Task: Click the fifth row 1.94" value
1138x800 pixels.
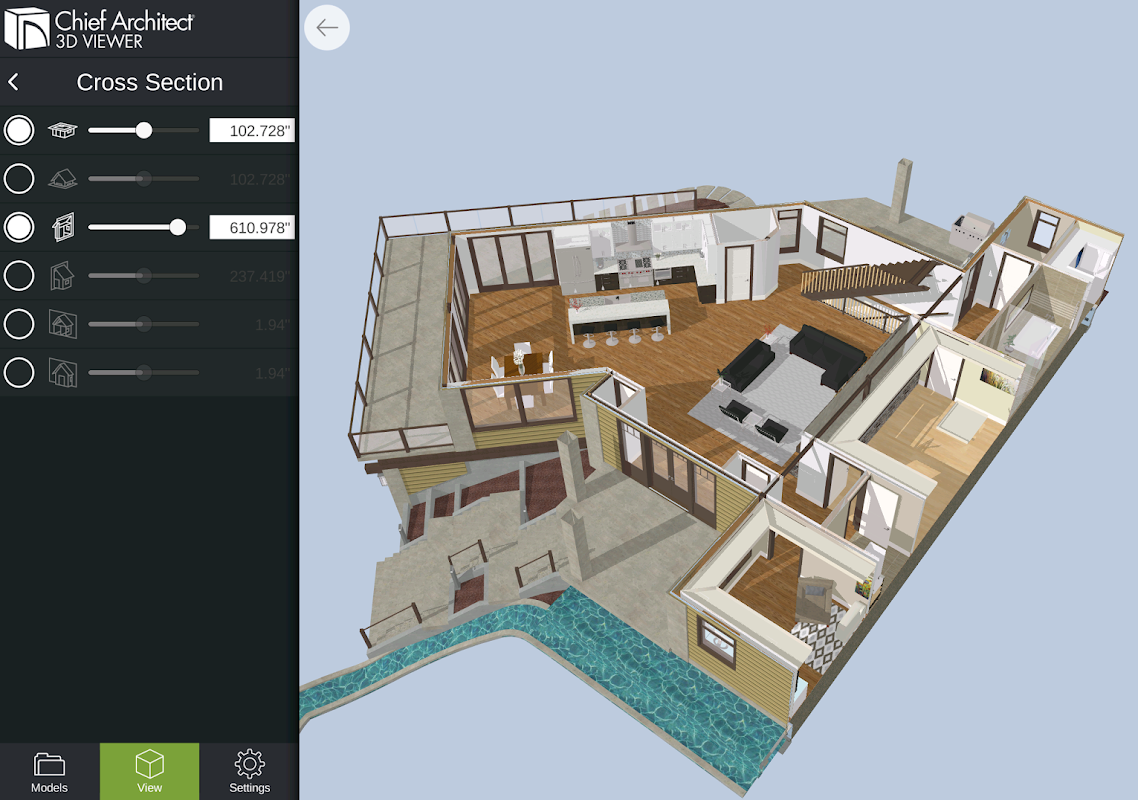Action: [x=272, y=325]
